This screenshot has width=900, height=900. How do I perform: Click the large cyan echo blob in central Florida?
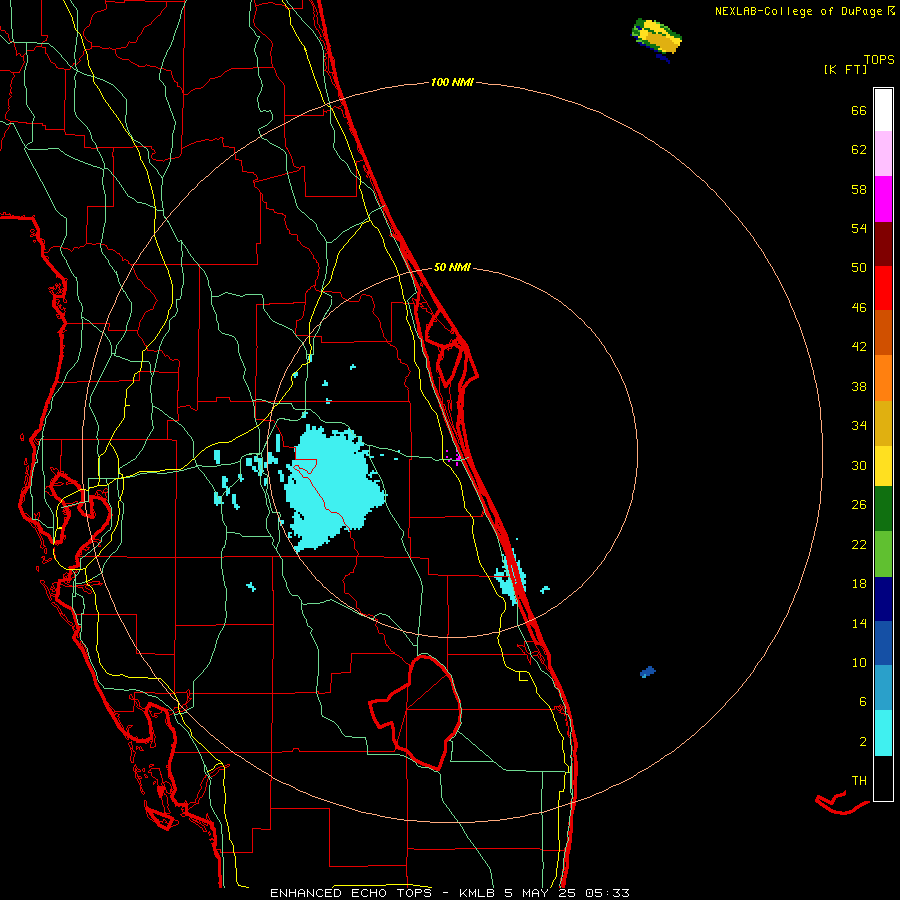(x=336, y=488)
